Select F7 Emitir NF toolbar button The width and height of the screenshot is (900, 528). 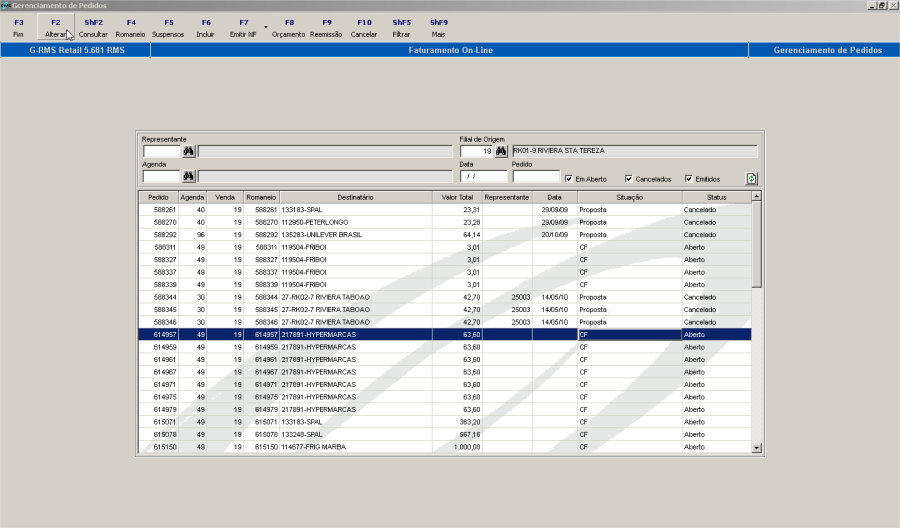tap(243, 28)
